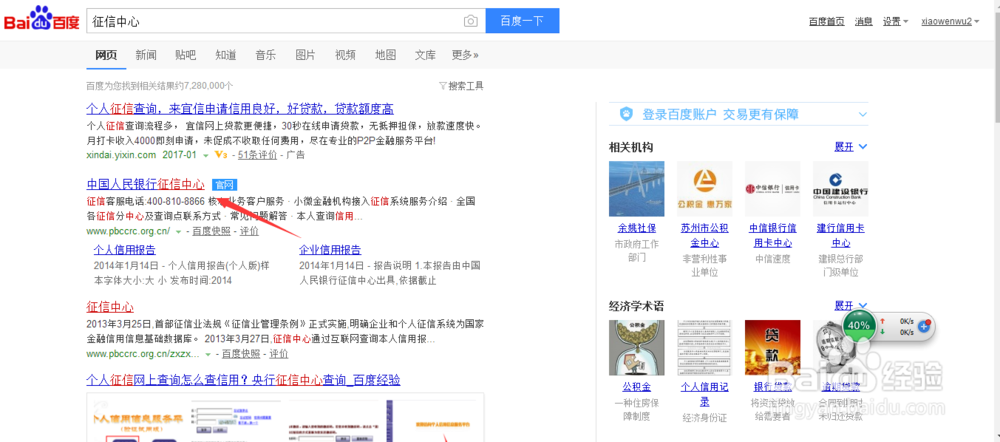1000x442 pixels.
Task: Click the Baidu logo
Action: pos(42,20)
